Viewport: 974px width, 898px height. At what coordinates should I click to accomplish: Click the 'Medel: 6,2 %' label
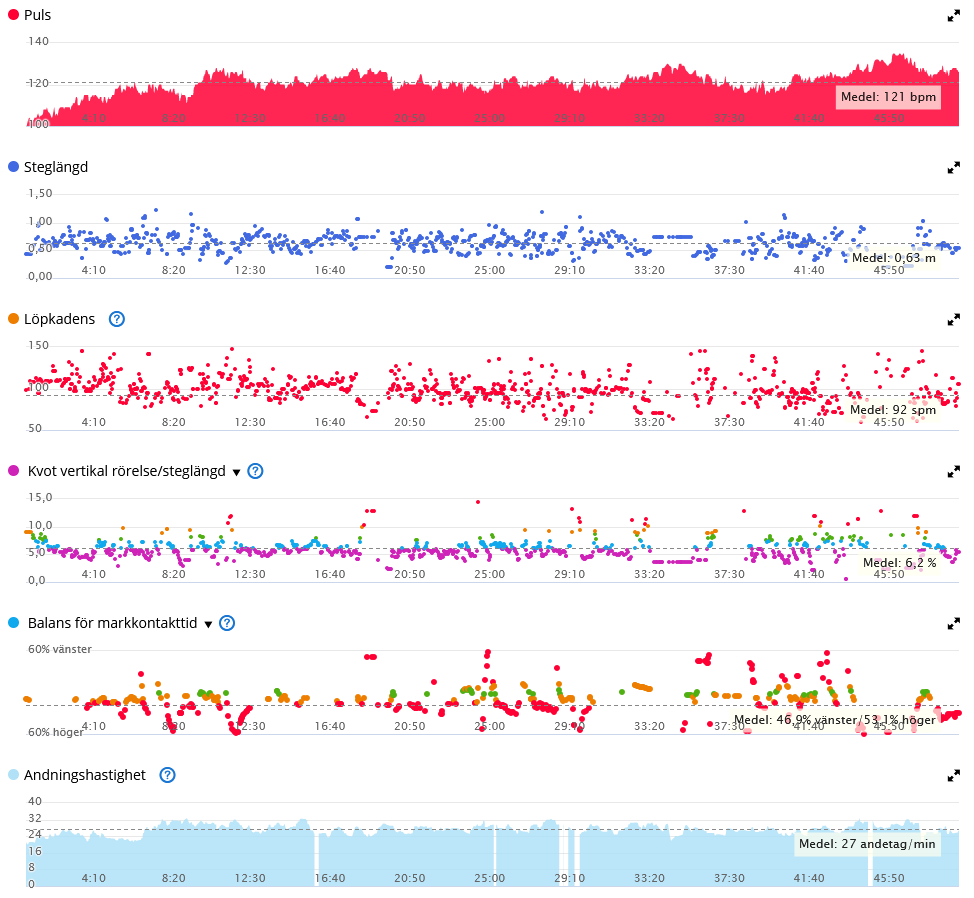899,563
